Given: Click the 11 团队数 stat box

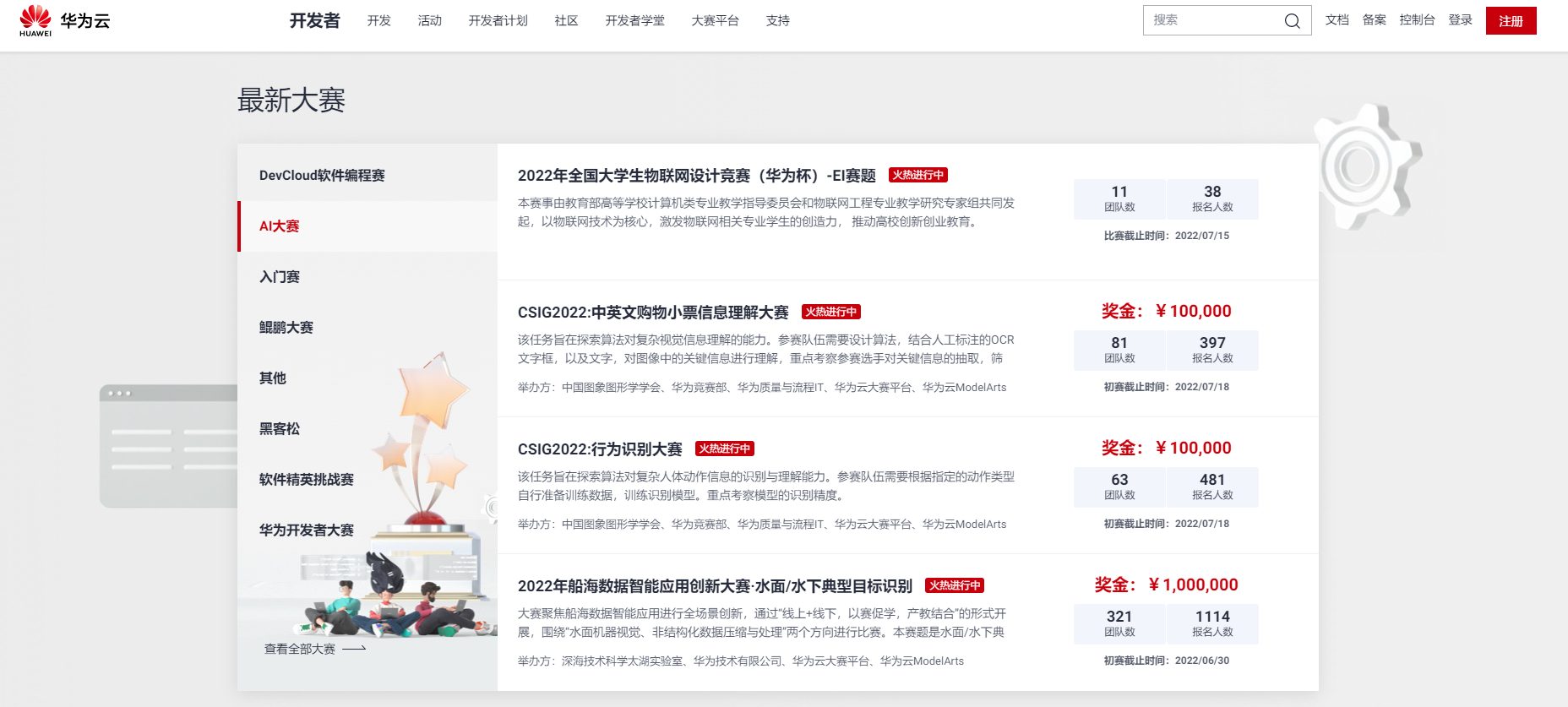Looking at the screenshot, I should 1119,199.
